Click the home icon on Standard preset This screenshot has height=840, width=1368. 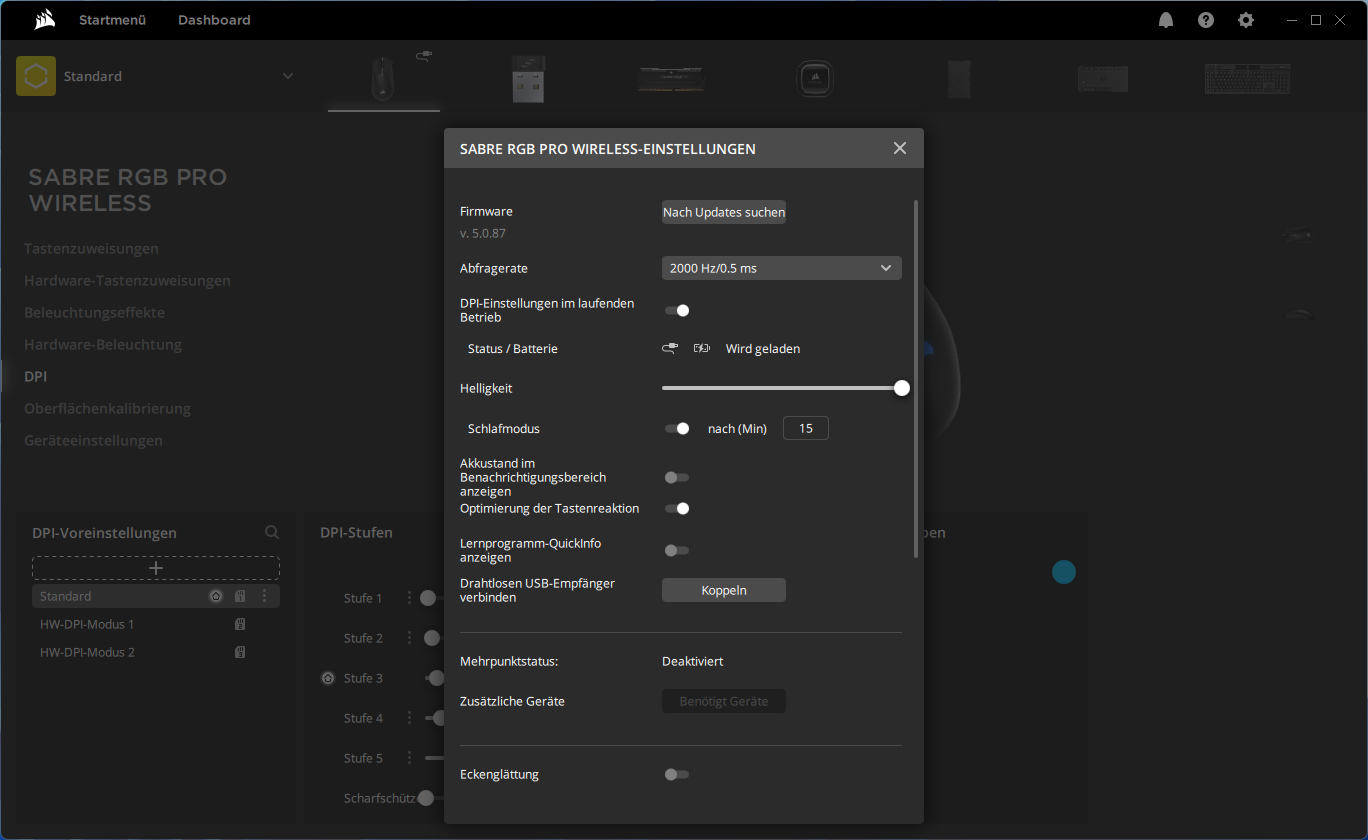(215, 596)
